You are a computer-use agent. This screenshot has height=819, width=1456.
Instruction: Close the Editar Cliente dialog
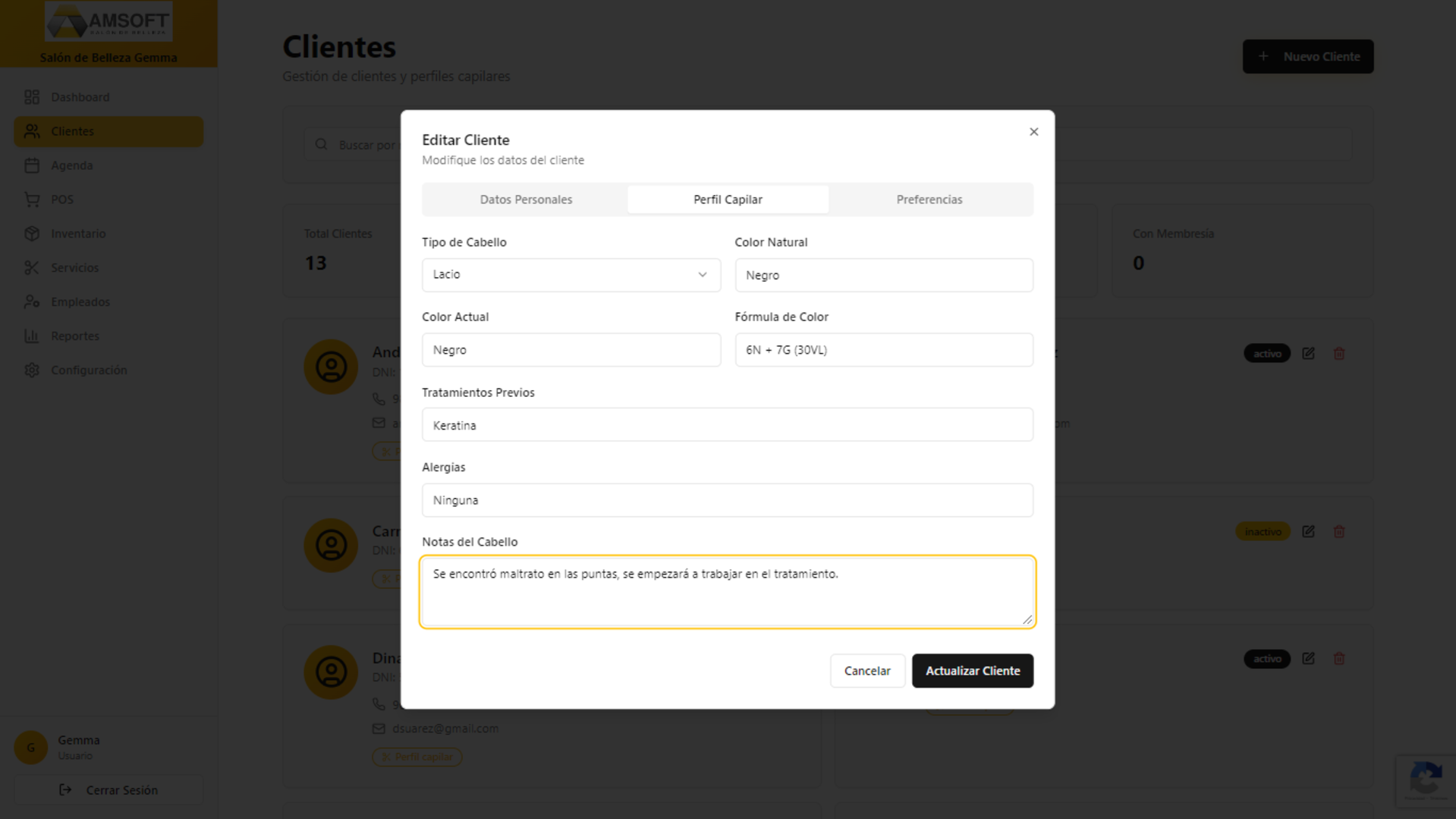1033,131
